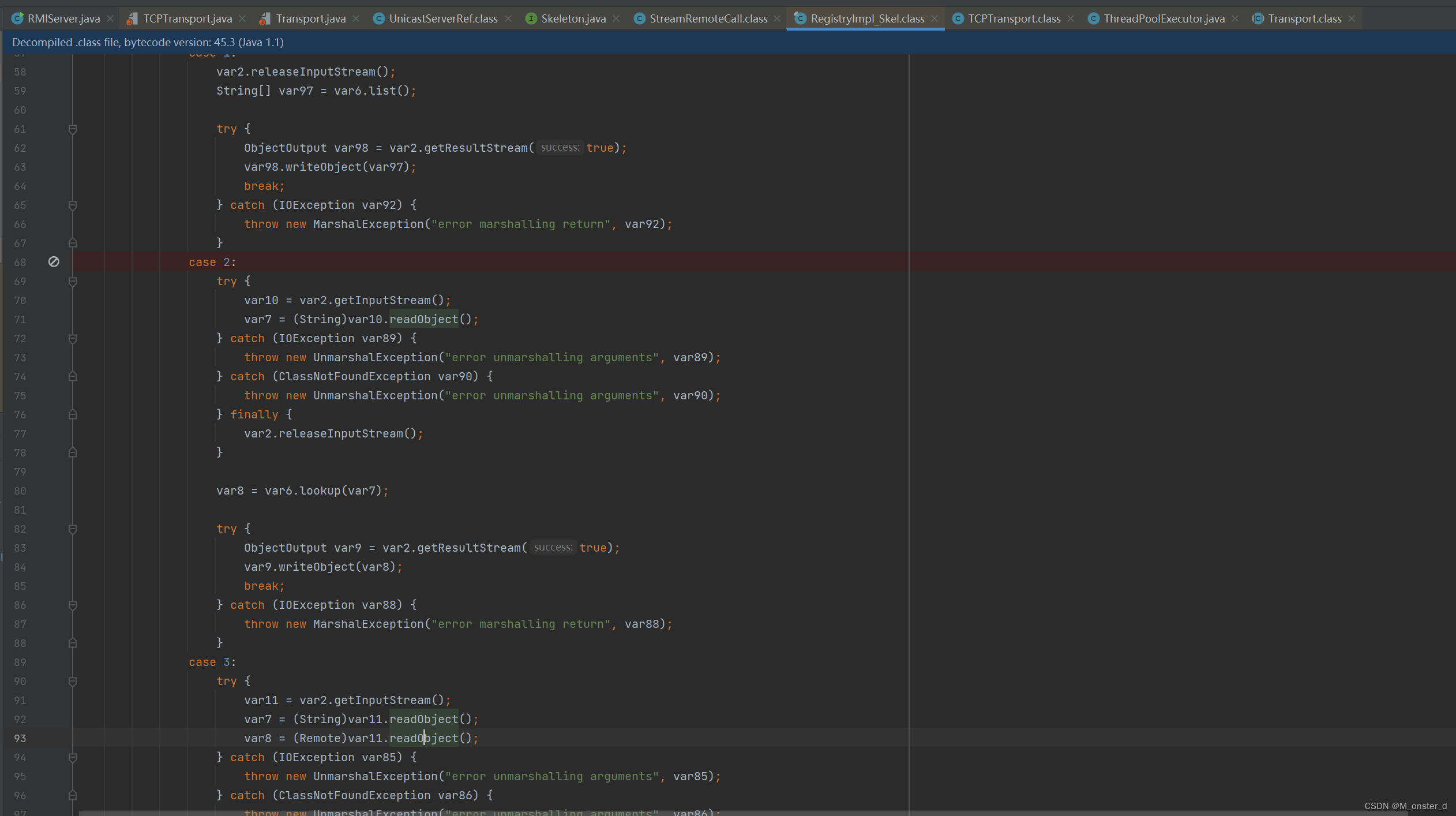Click var9.writeObject(var8) on line 84
Viewport: 1456px width, 816px height.
320,567
